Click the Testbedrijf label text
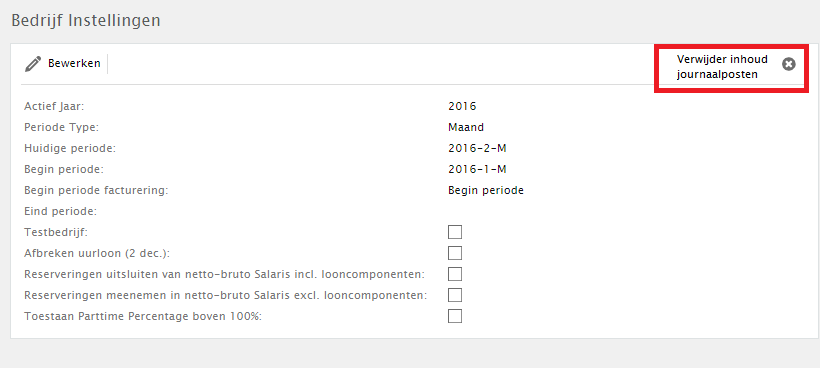The height and width of the screenshot is (368, 820). [56, 233]
